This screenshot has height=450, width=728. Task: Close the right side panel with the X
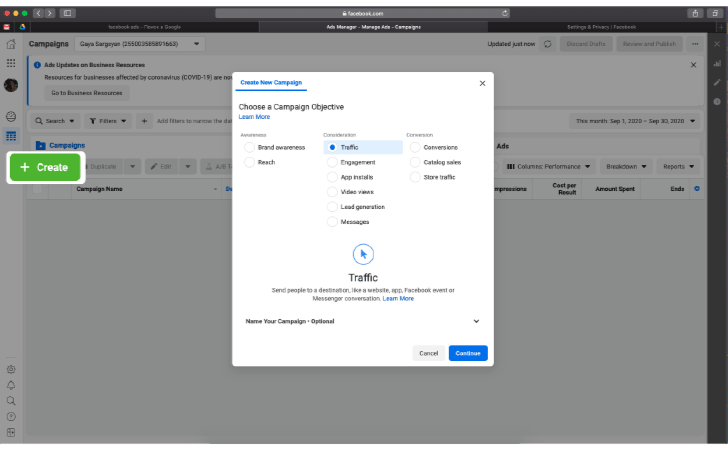pos(717,44)
